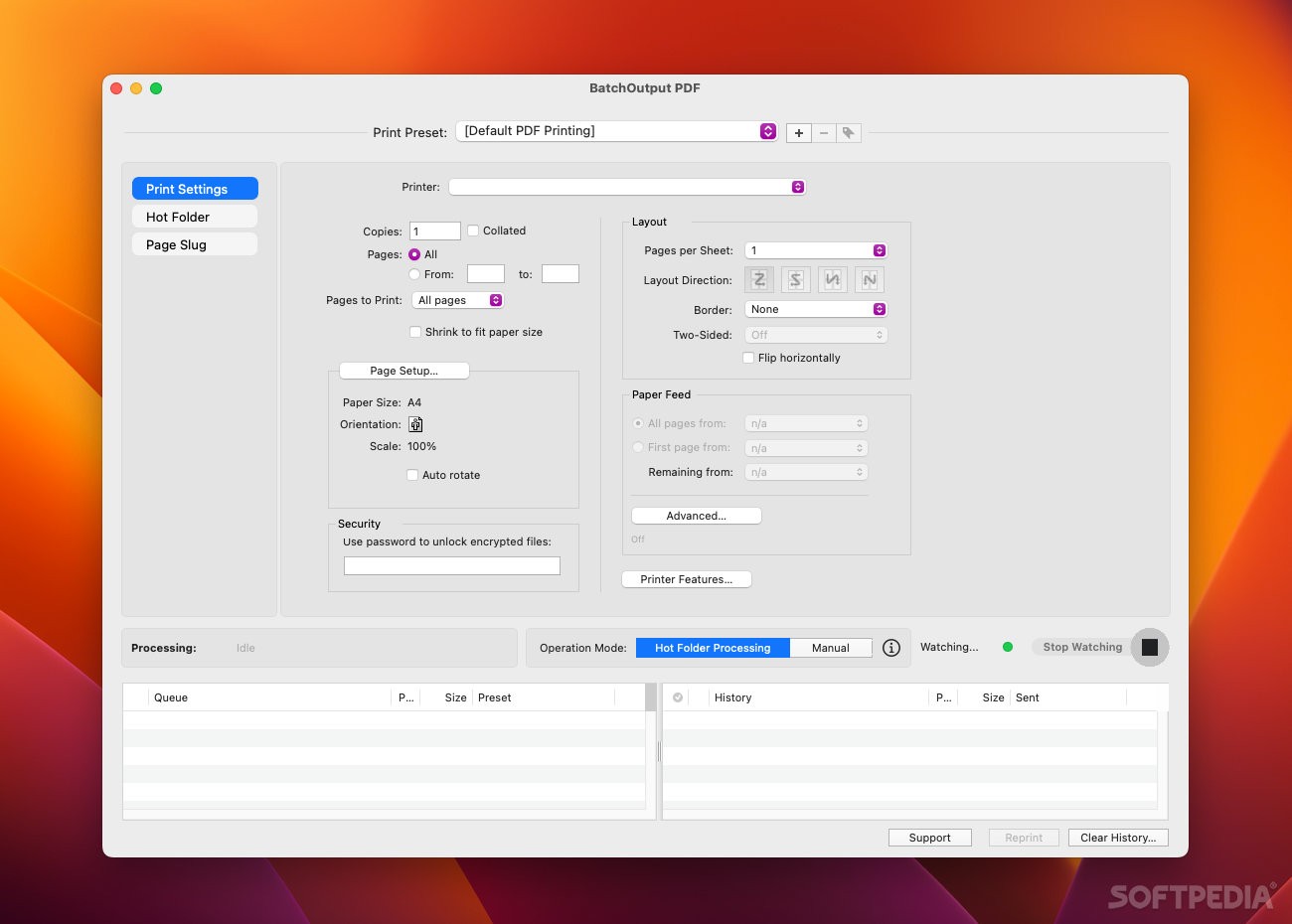Click the Stop Watching button
The width and height of the screenshot is (1292, 924).
pyautogui.click(x=1082, y=647)
